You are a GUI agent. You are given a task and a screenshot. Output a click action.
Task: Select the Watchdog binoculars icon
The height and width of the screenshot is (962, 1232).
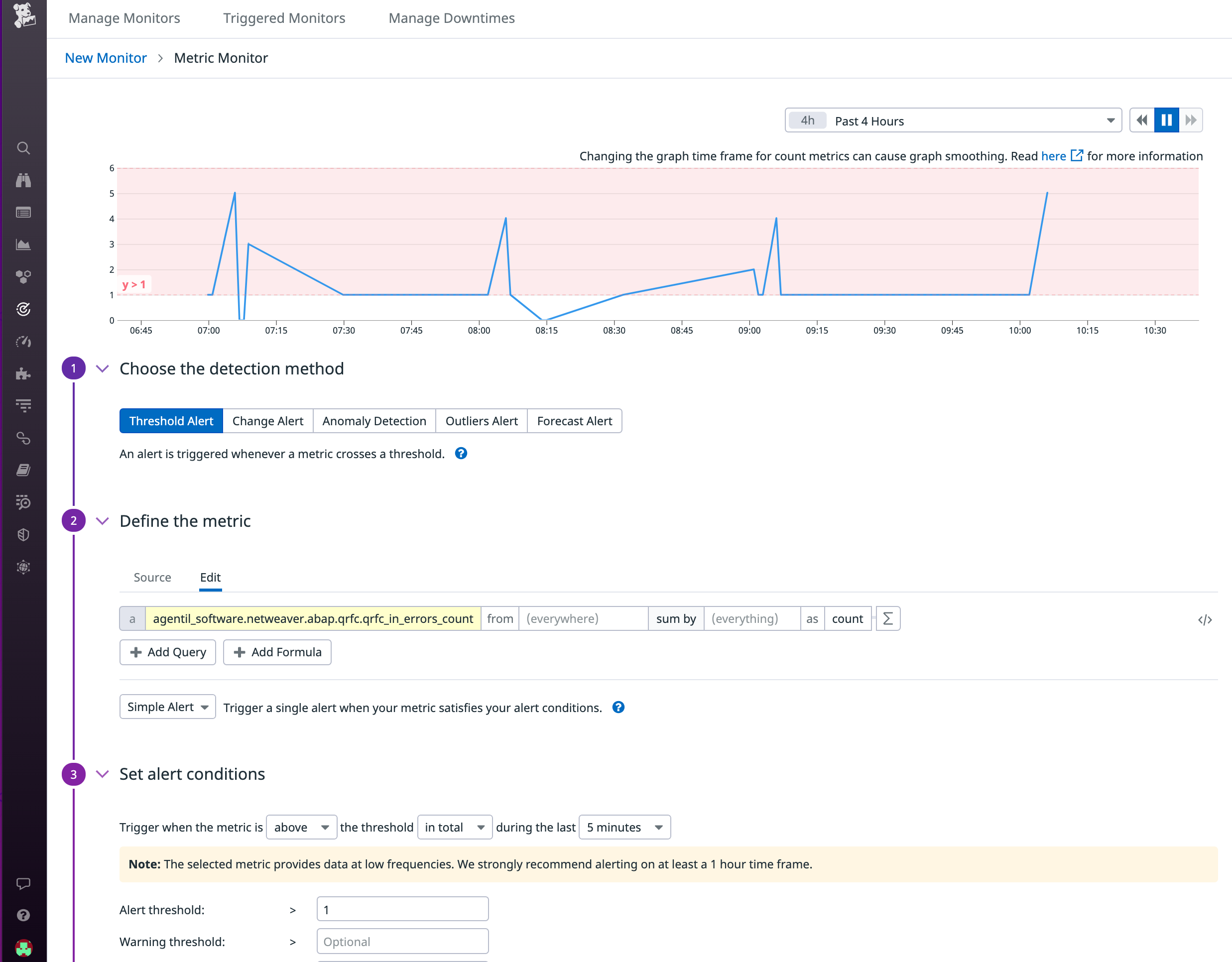tap(24, 180)
